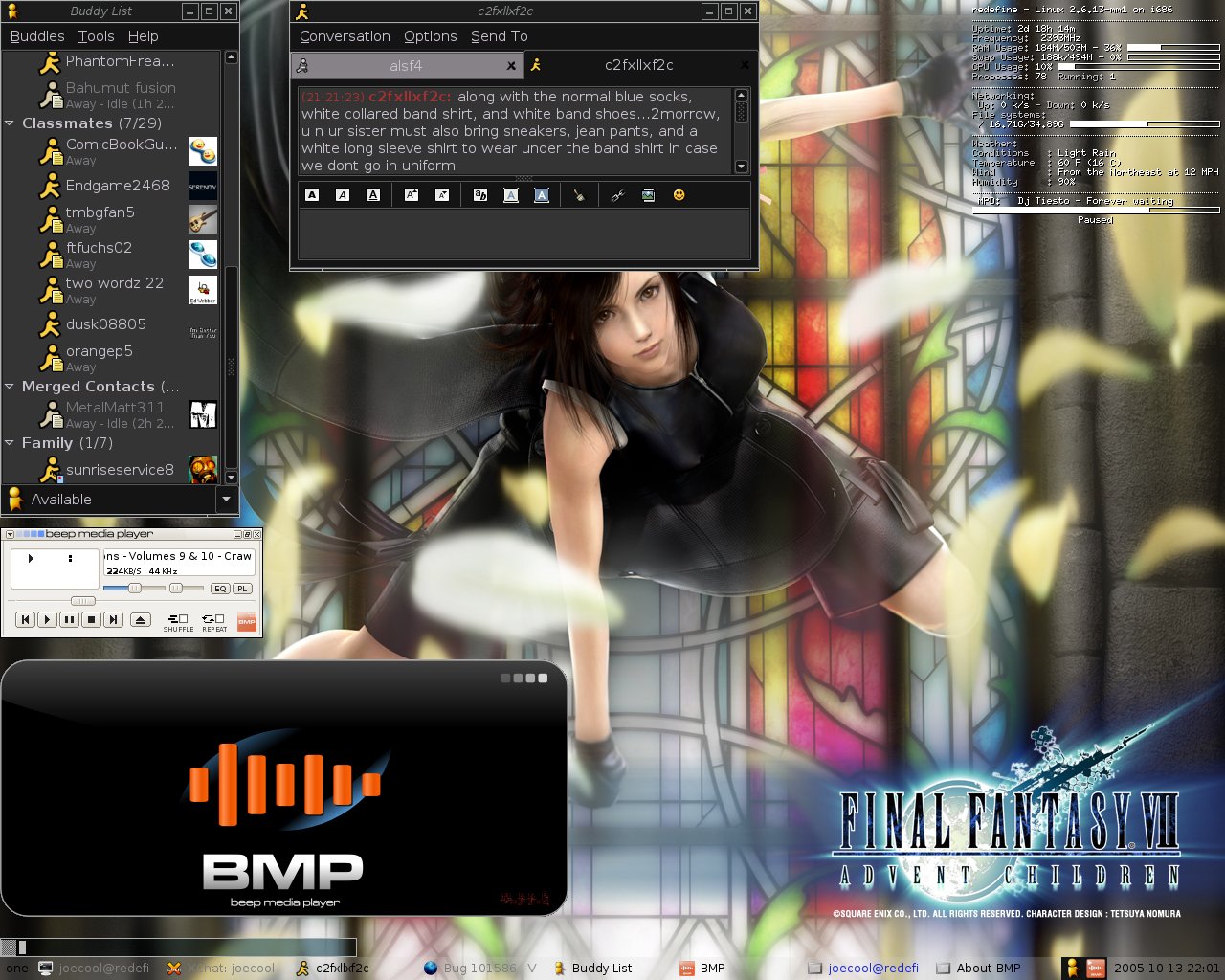Image resolution: width=1225 pixels, height=980 pixels.
Task: Toggle the EQ equalizer button
Action: click(220, 589)
